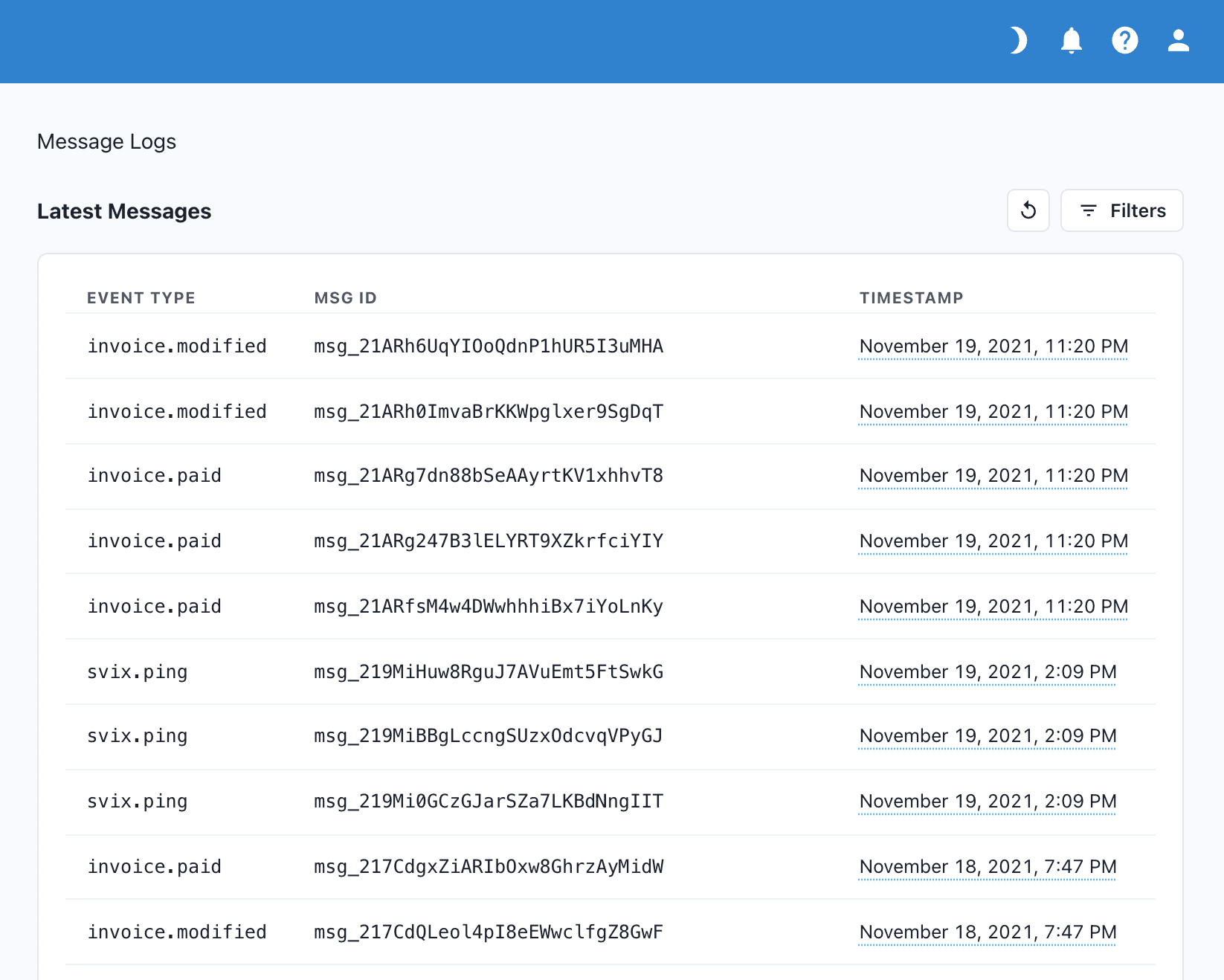Open help using the question mark icon
The image size is (1224, 980).
[1125, 41]
